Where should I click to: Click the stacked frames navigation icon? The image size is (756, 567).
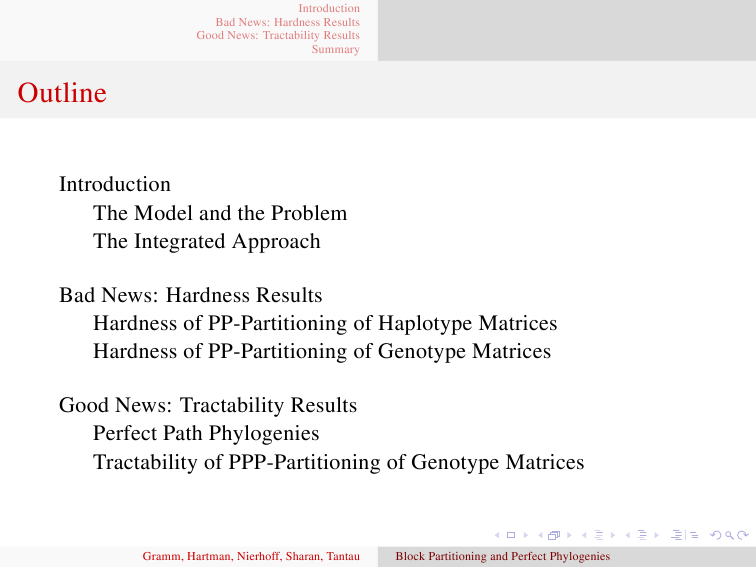(x=554, y=535)
